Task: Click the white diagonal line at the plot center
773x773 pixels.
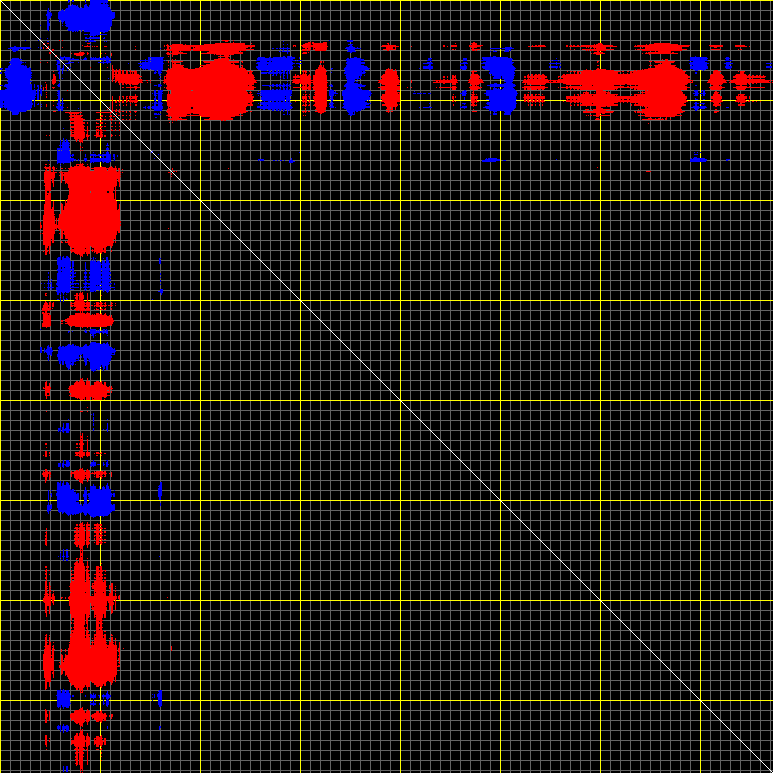Action: [400, 400]
